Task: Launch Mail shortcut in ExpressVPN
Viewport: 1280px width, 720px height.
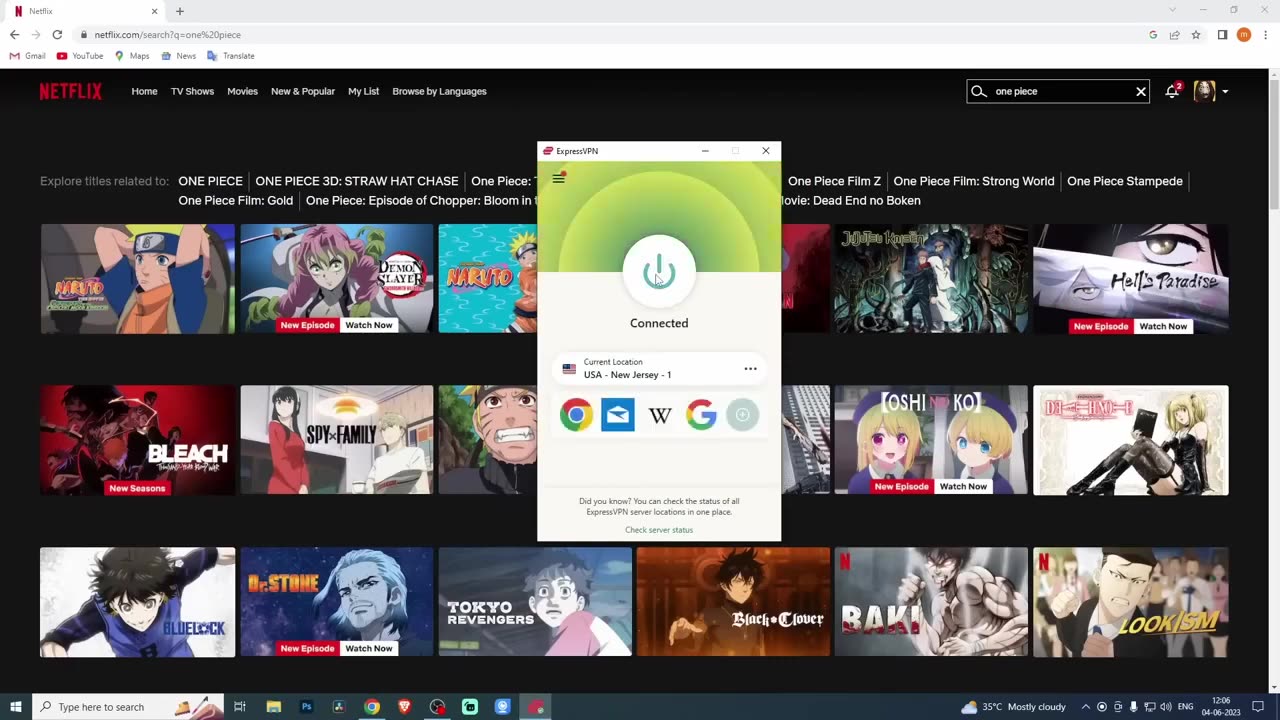Action: click(x=617, y=414)
